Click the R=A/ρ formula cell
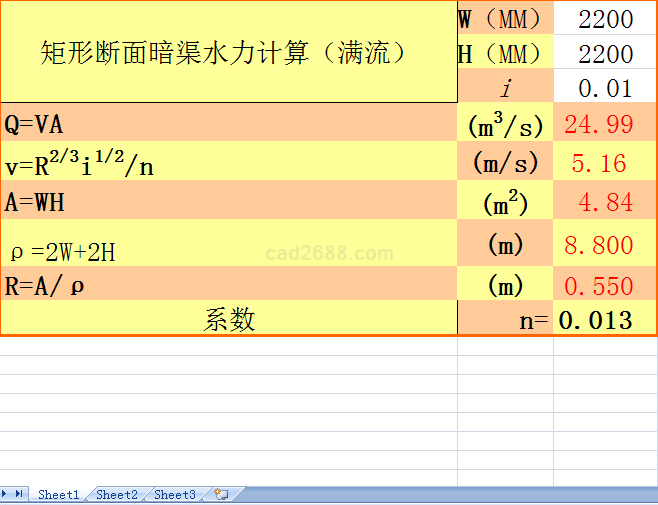Viewport: 658px width, 505px height. [228, 286]
